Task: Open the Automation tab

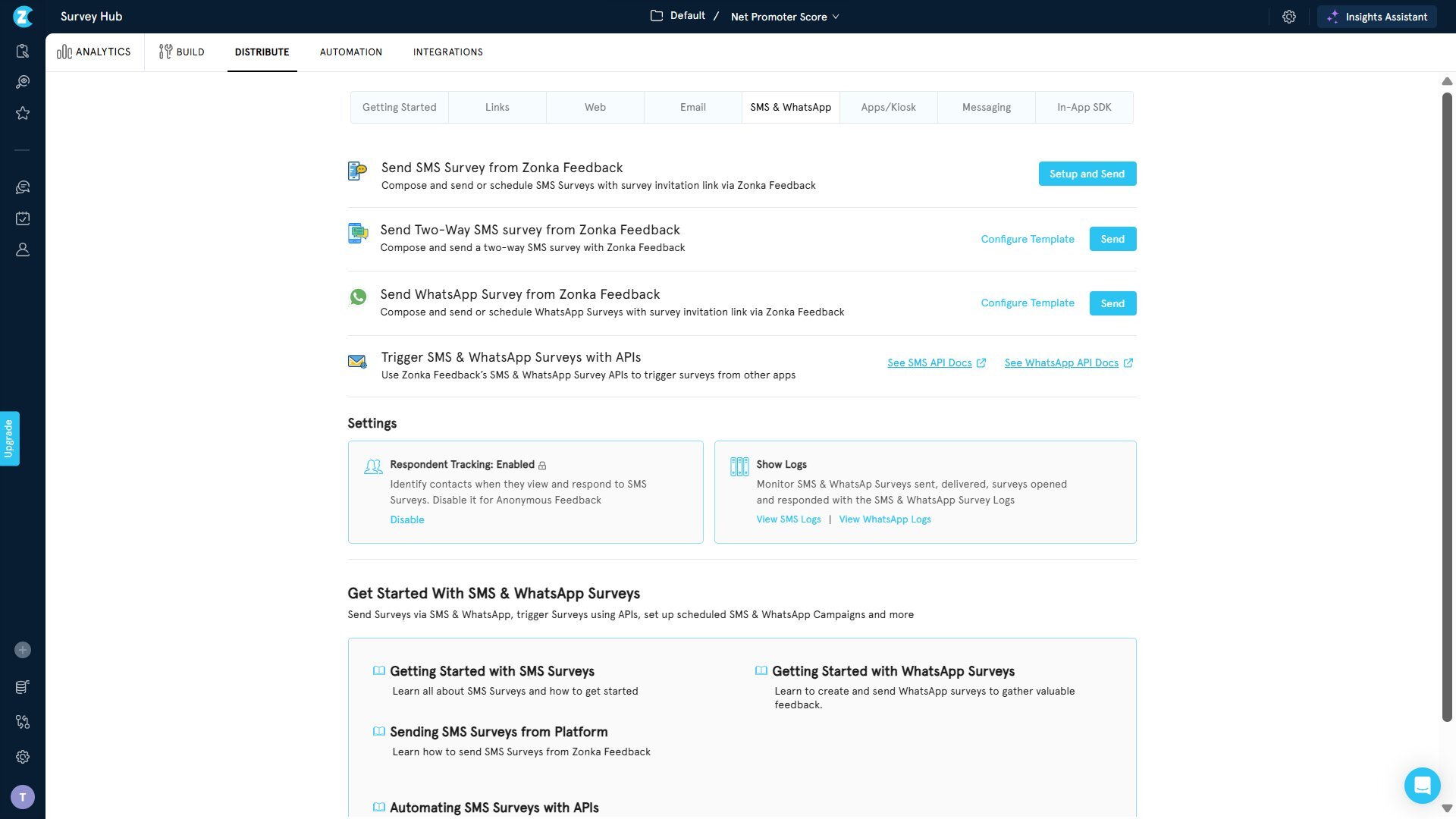Action: (351, 52)
